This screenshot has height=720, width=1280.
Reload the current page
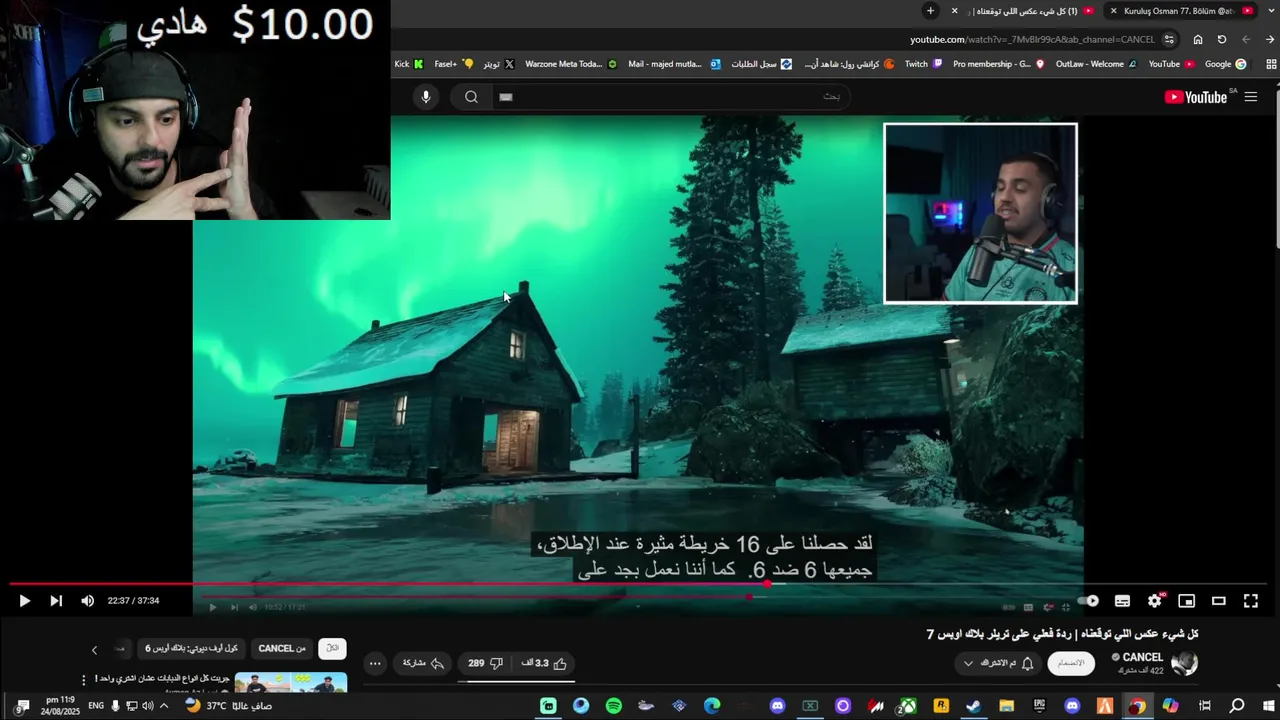coord(1222,39)
